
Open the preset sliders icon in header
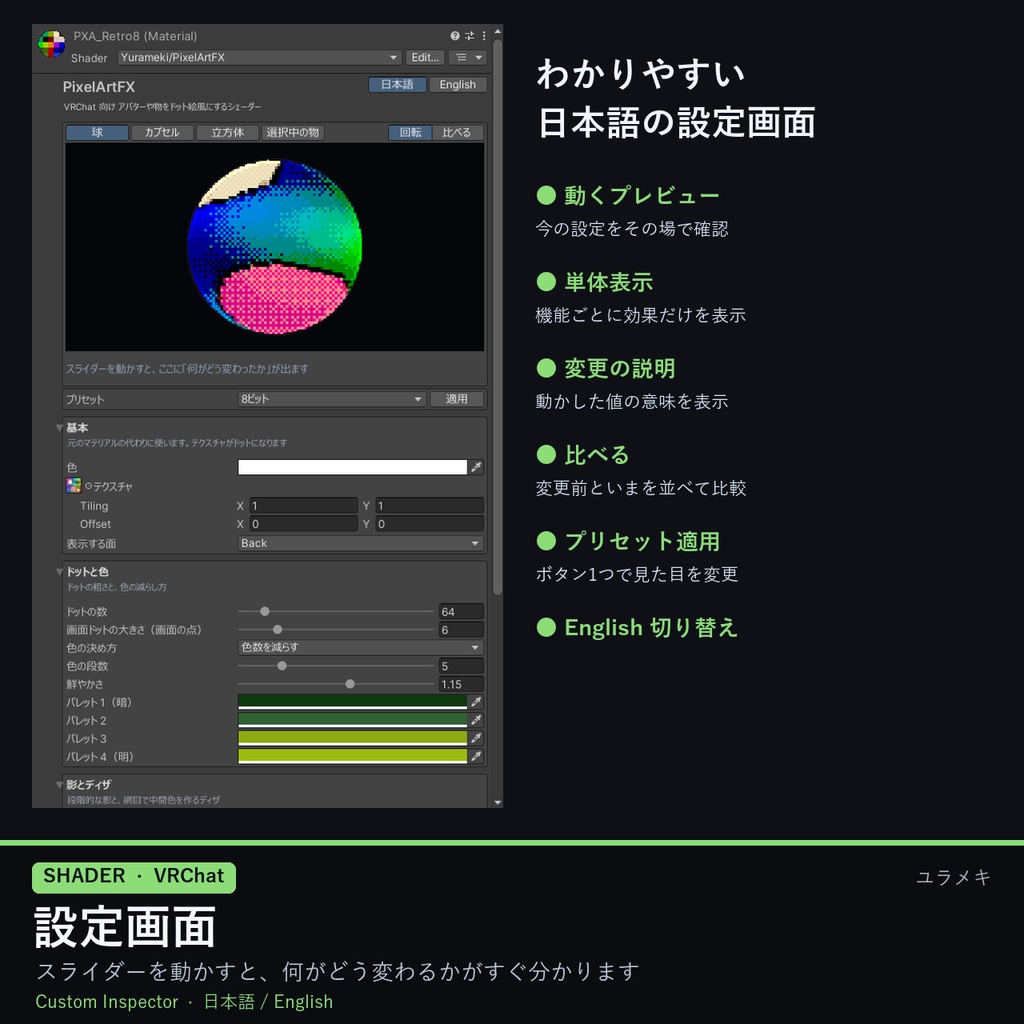pyautogui.click(x=470, y=36)
